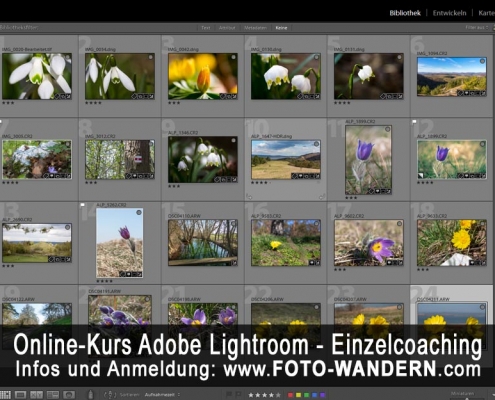Apply the purple color label
Image resolution: width=495 pixels, height=400 pixels.
click(x=322, y=395)
